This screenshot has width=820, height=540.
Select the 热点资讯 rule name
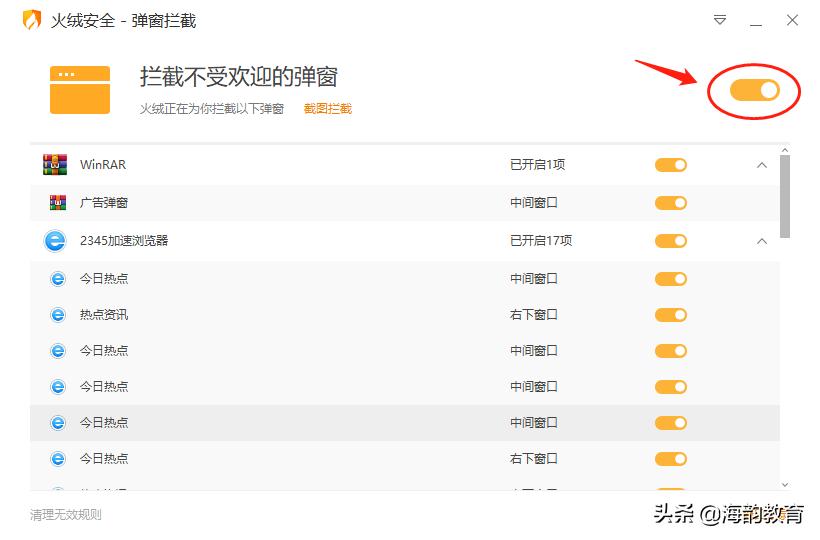point(104,315)
